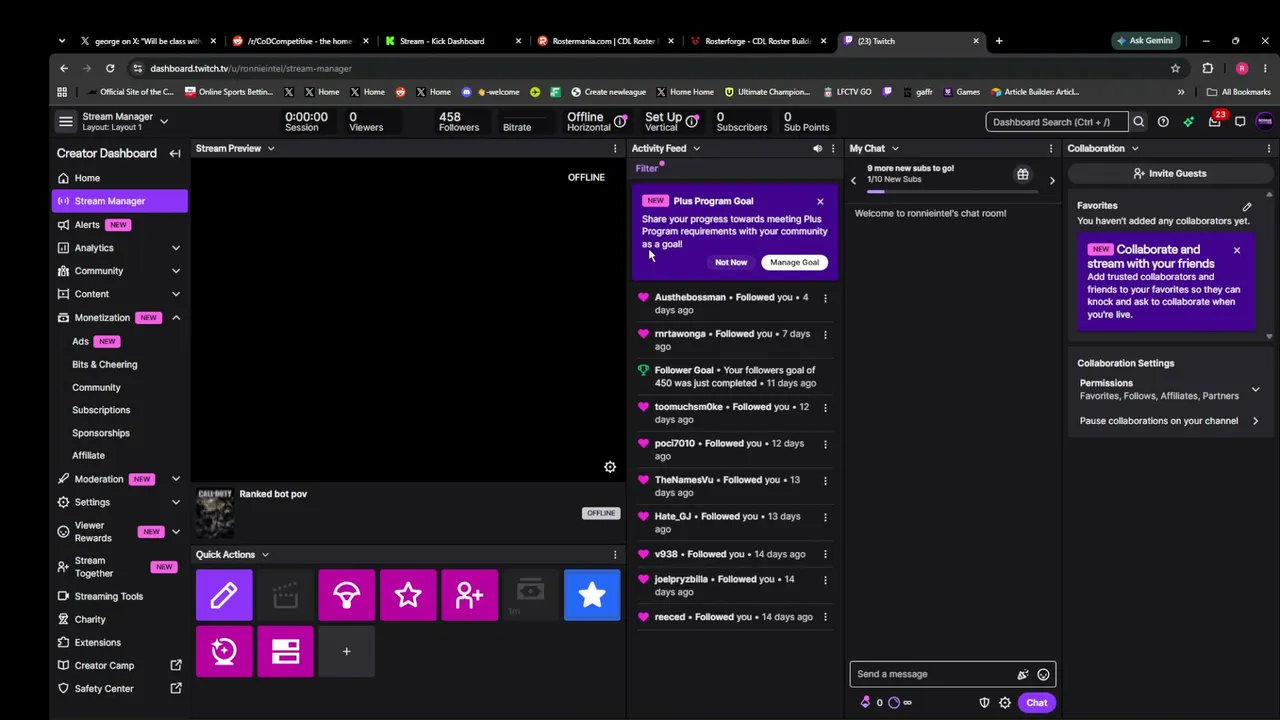Click the party popper icon in chat input
Viewport: 1280px width, 720px height.
tap(1022, 674)
